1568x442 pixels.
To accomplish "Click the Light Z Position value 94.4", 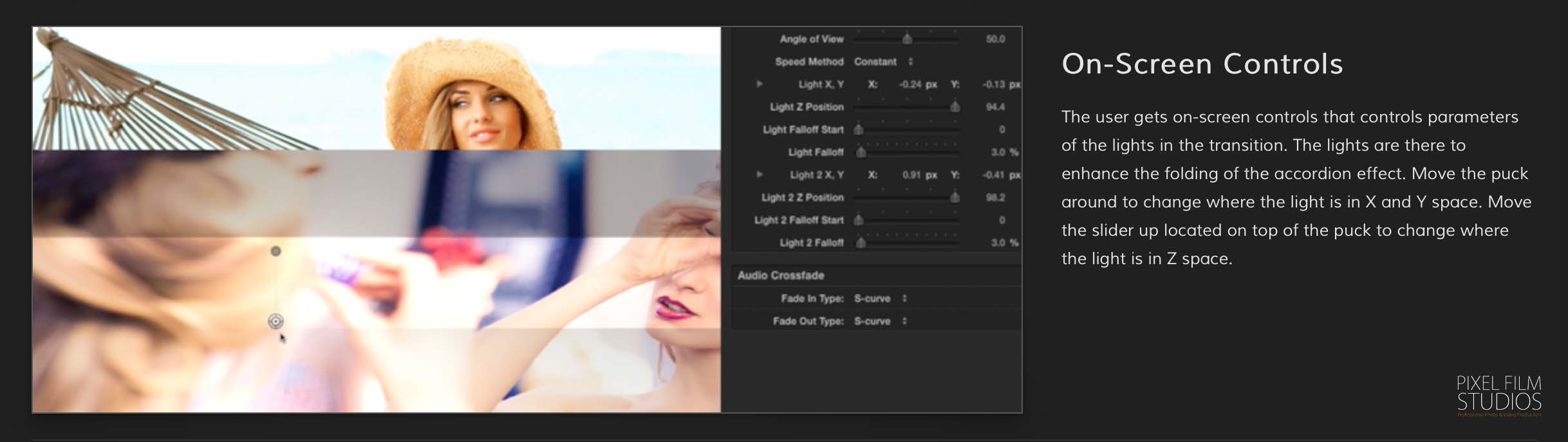I will (995, 107).
